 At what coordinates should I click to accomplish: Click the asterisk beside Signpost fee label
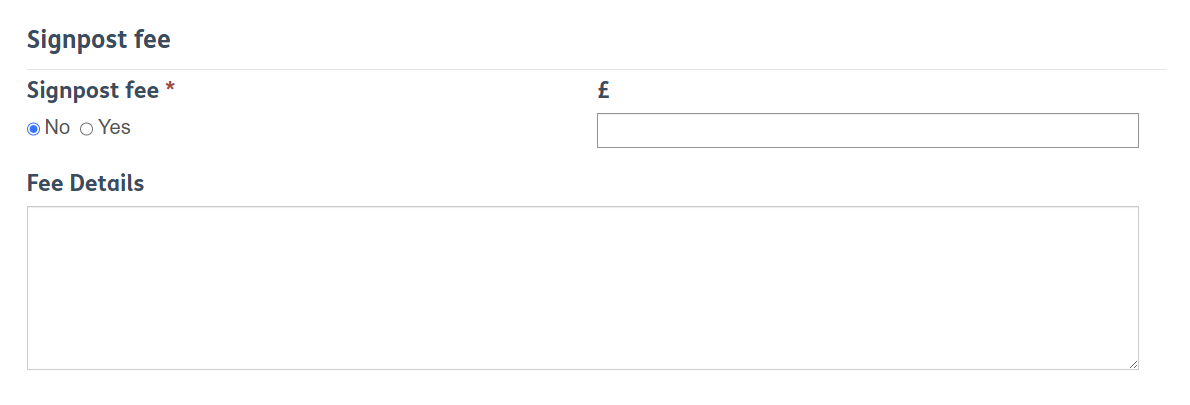point(170,90)
